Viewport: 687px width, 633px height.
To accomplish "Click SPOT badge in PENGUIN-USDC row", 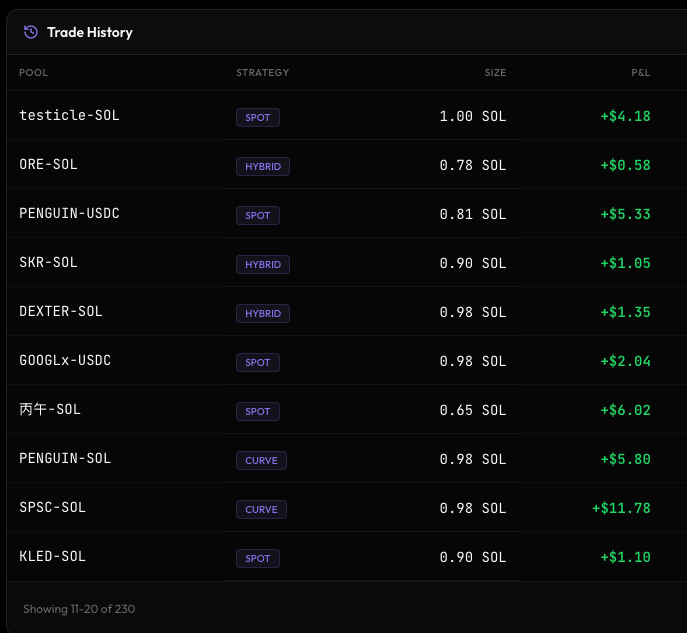I will tap(258, 216).
